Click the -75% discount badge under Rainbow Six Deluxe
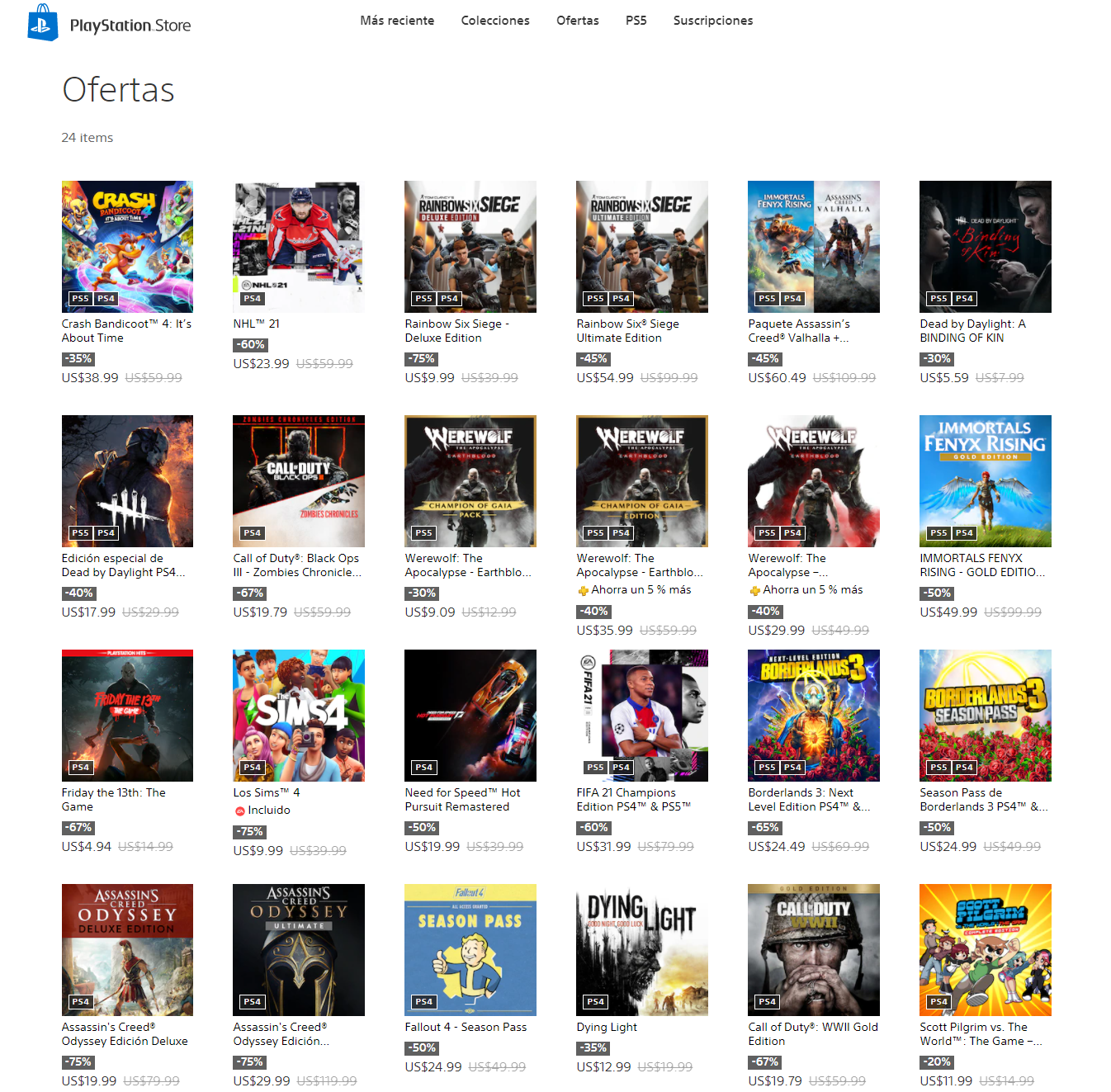1111x1092 pixels. point(420,359)
